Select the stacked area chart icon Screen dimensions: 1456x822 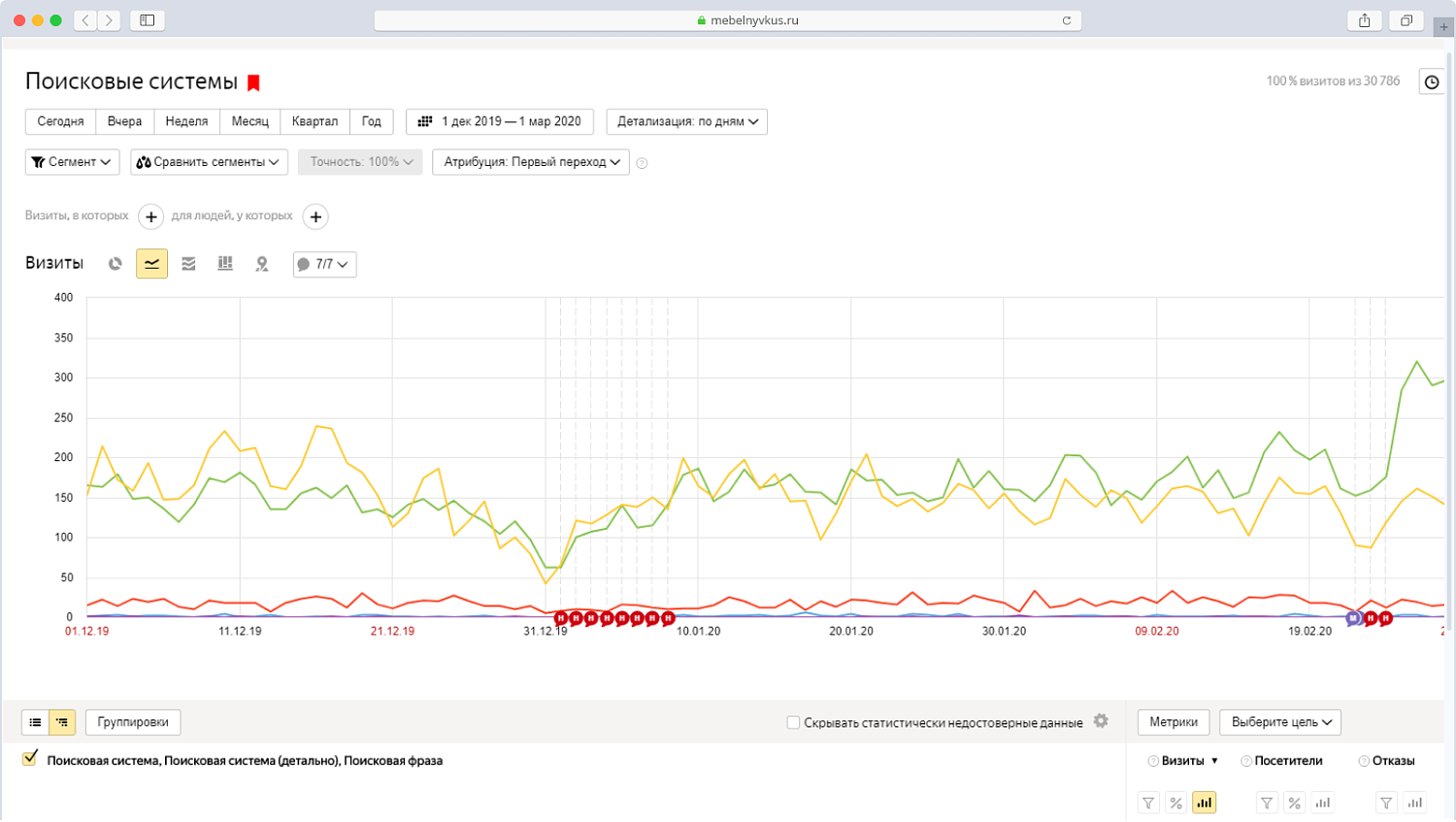pyautogui.click(x=188, y=264)
